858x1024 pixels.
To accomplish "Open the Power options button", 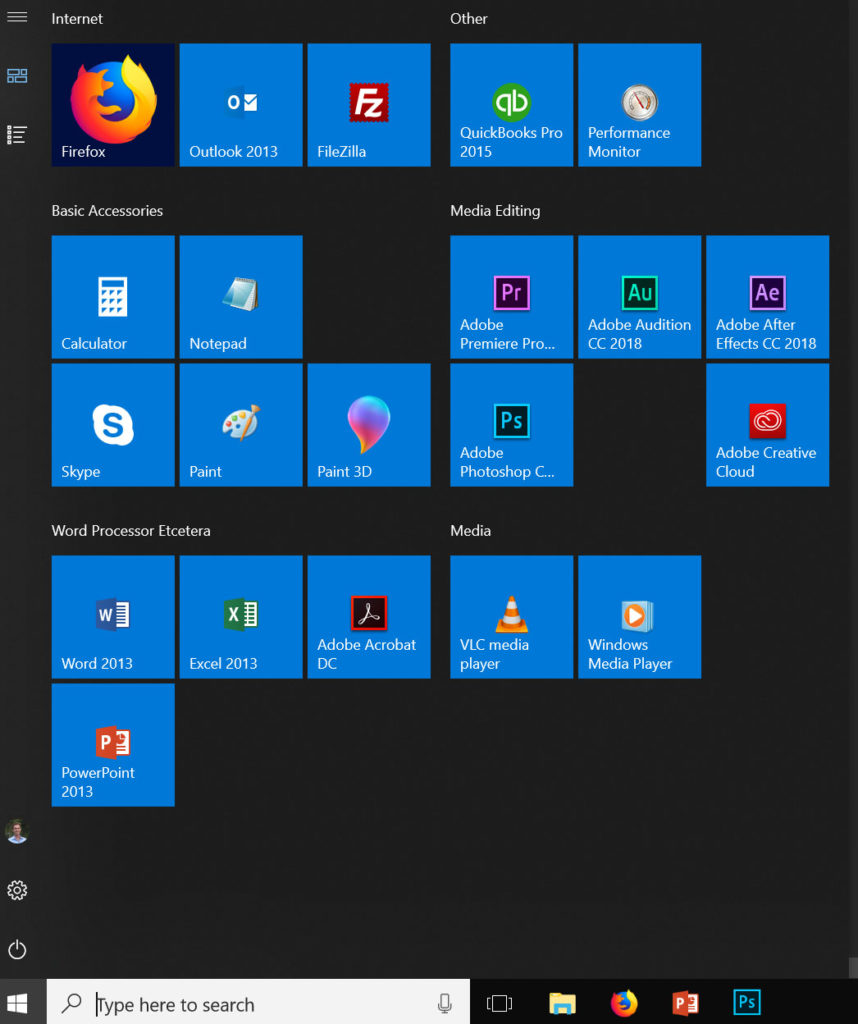I will tap(17, 950).
